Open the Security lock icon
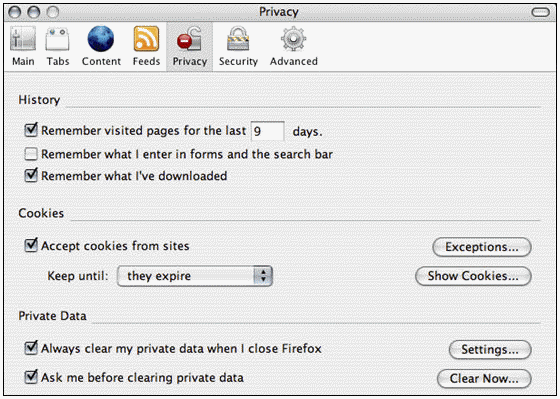560x399 pixels. point(238,39)
